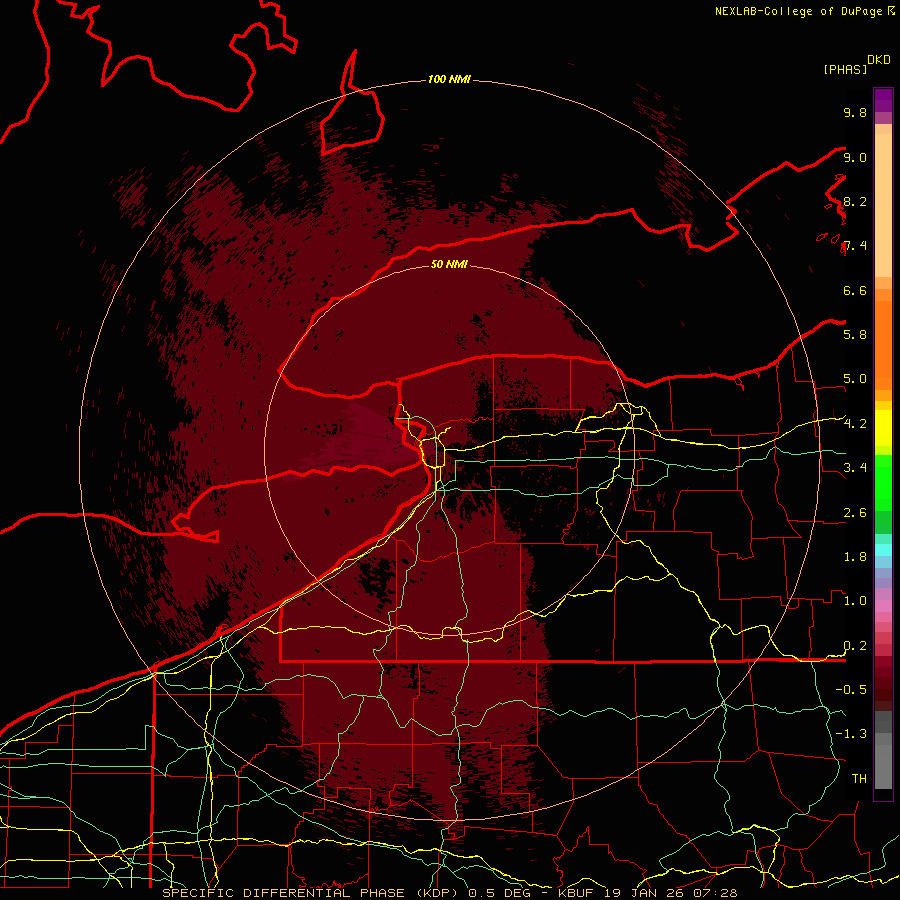Click the 4.2 scale value
Viewport: 900px width, 900px height.
(855, 424)
